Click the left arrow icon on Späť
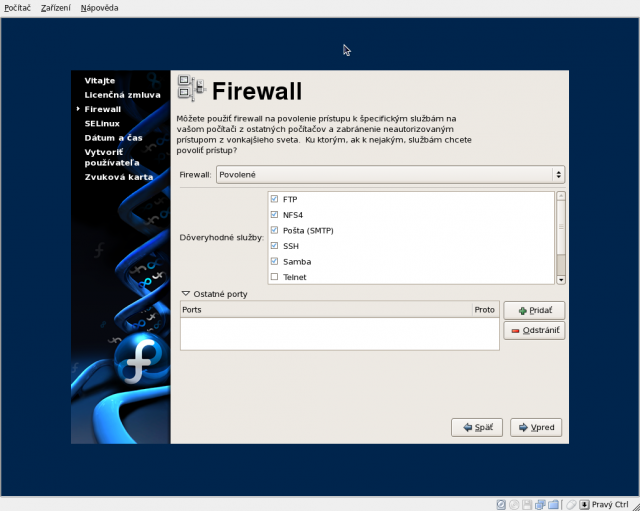Screen dimensions: 640x511 pyautogui.click(x=468, y=427)
